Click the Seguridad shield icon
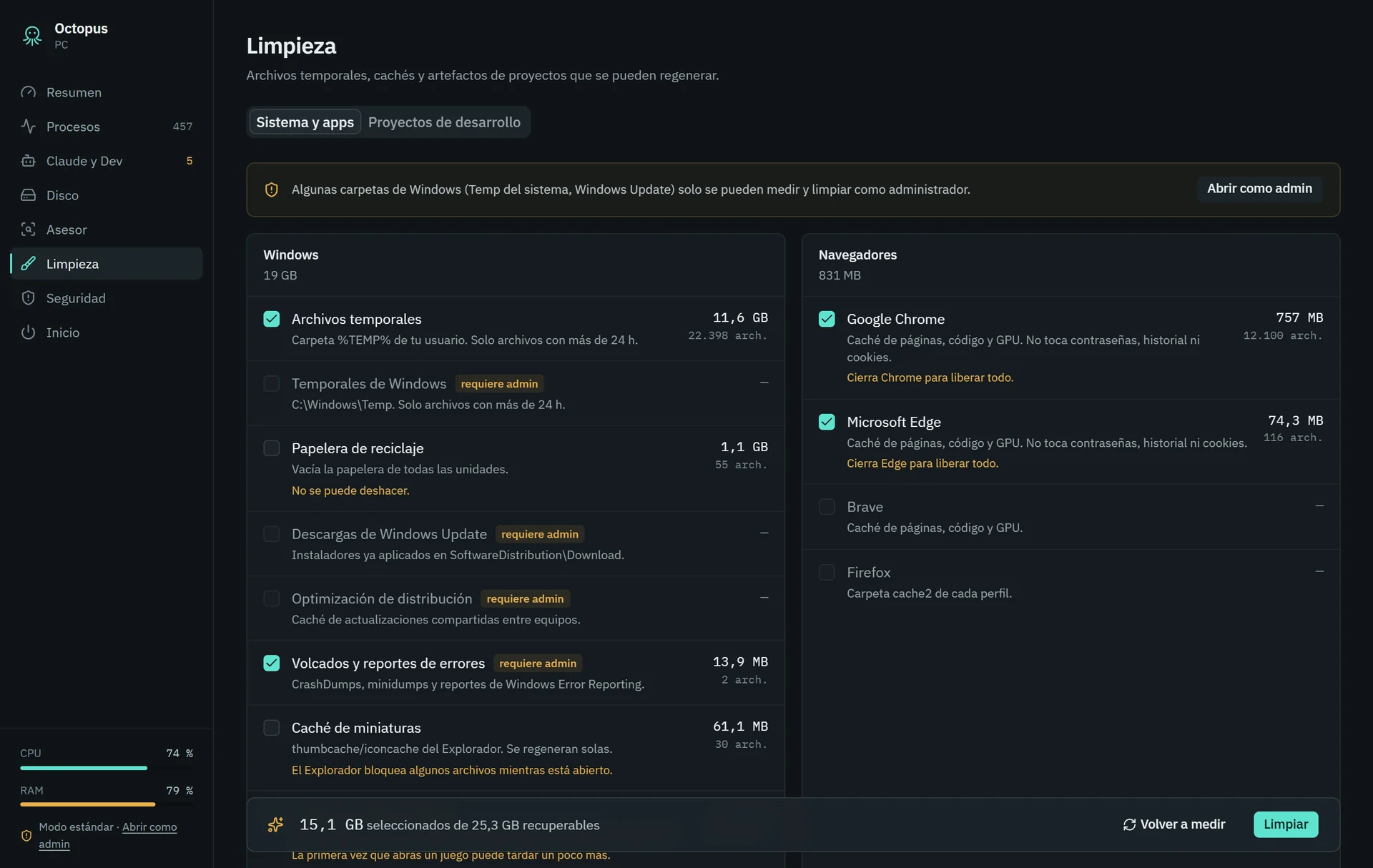This screenshot has height=868, width=1373. [x=28, y=298]
